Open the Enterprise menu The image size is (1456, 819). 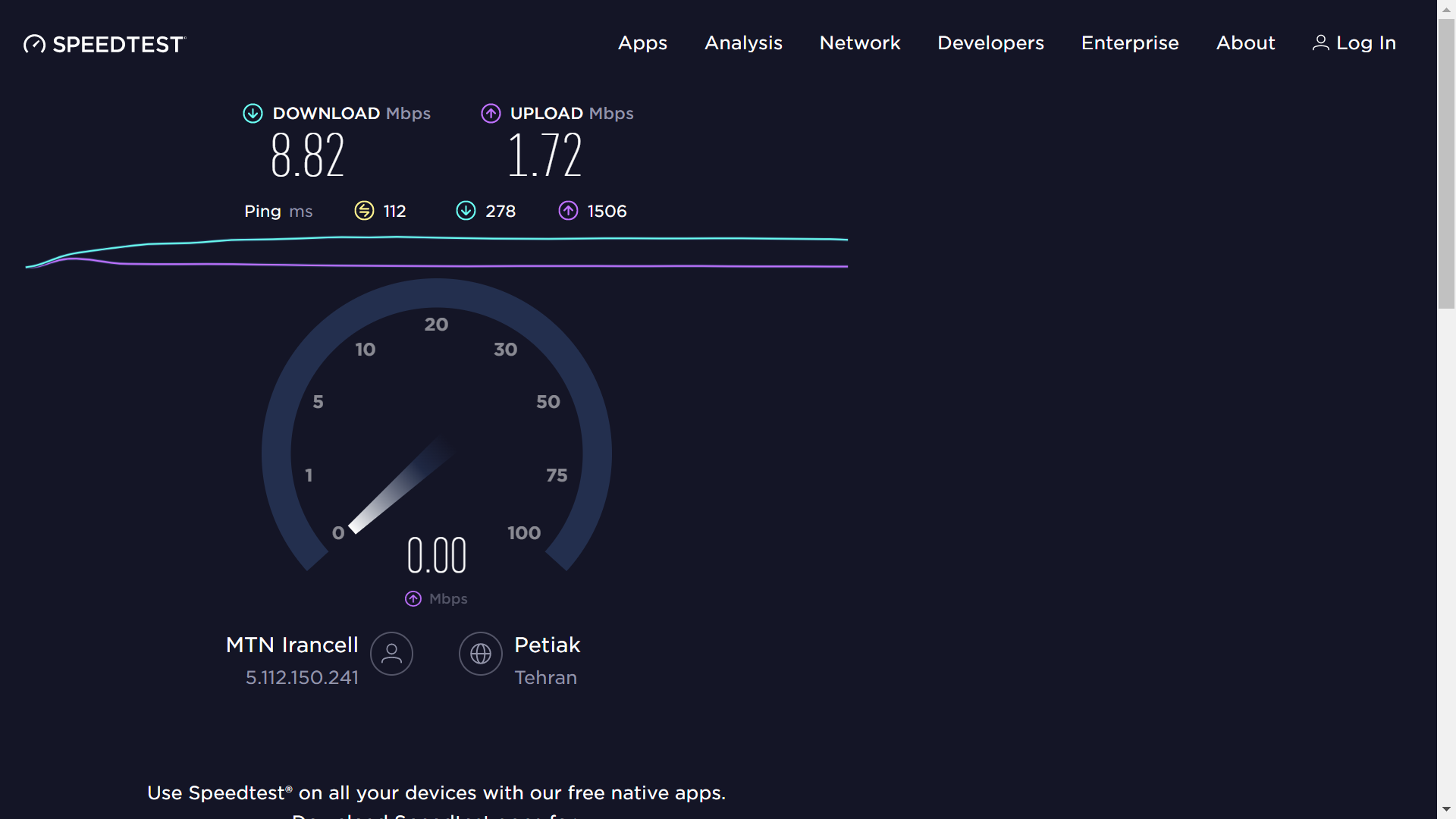[x=1130, y=43]
